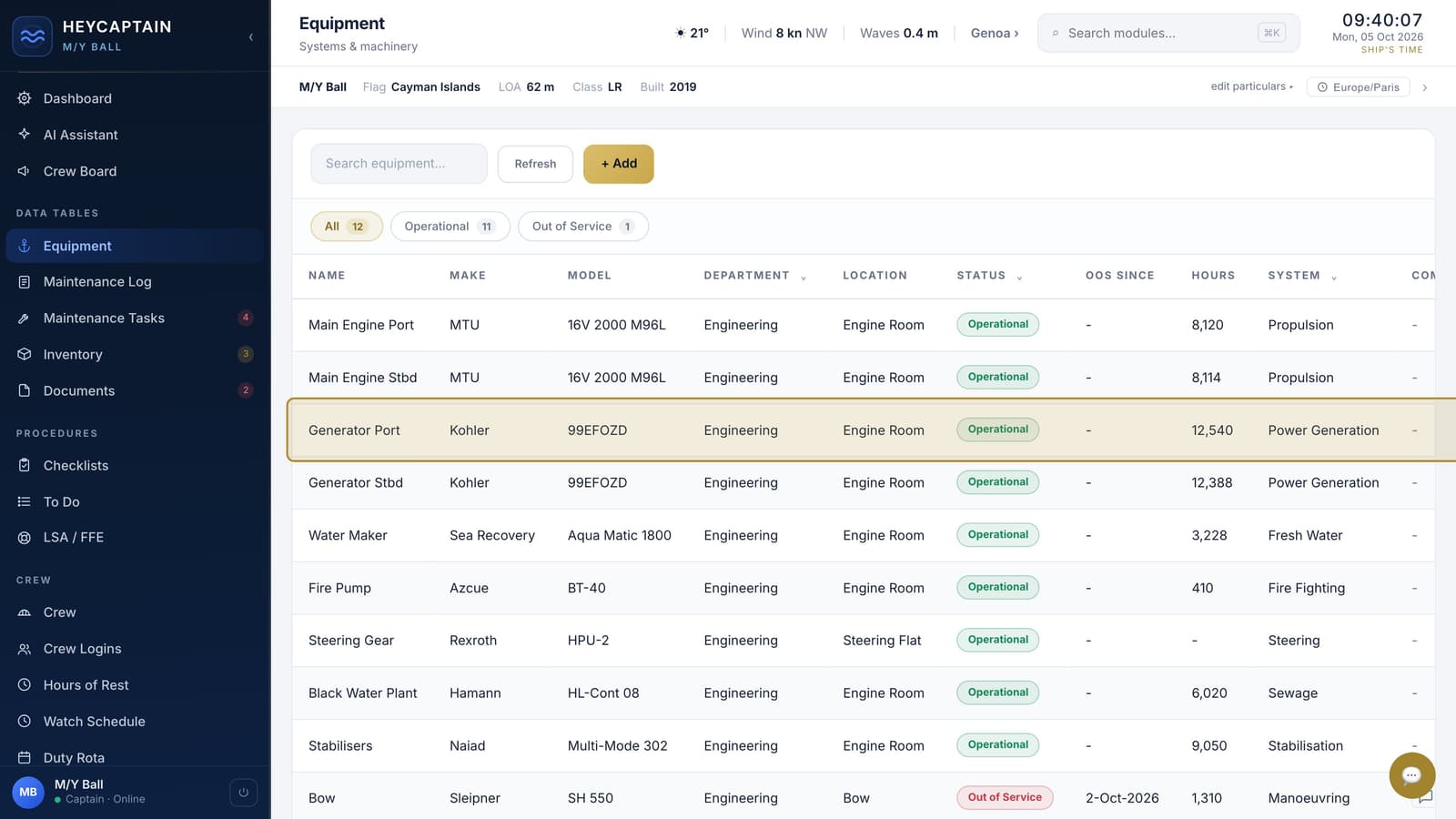Click the Sea Recovery make cell

(x=491, y=535)
